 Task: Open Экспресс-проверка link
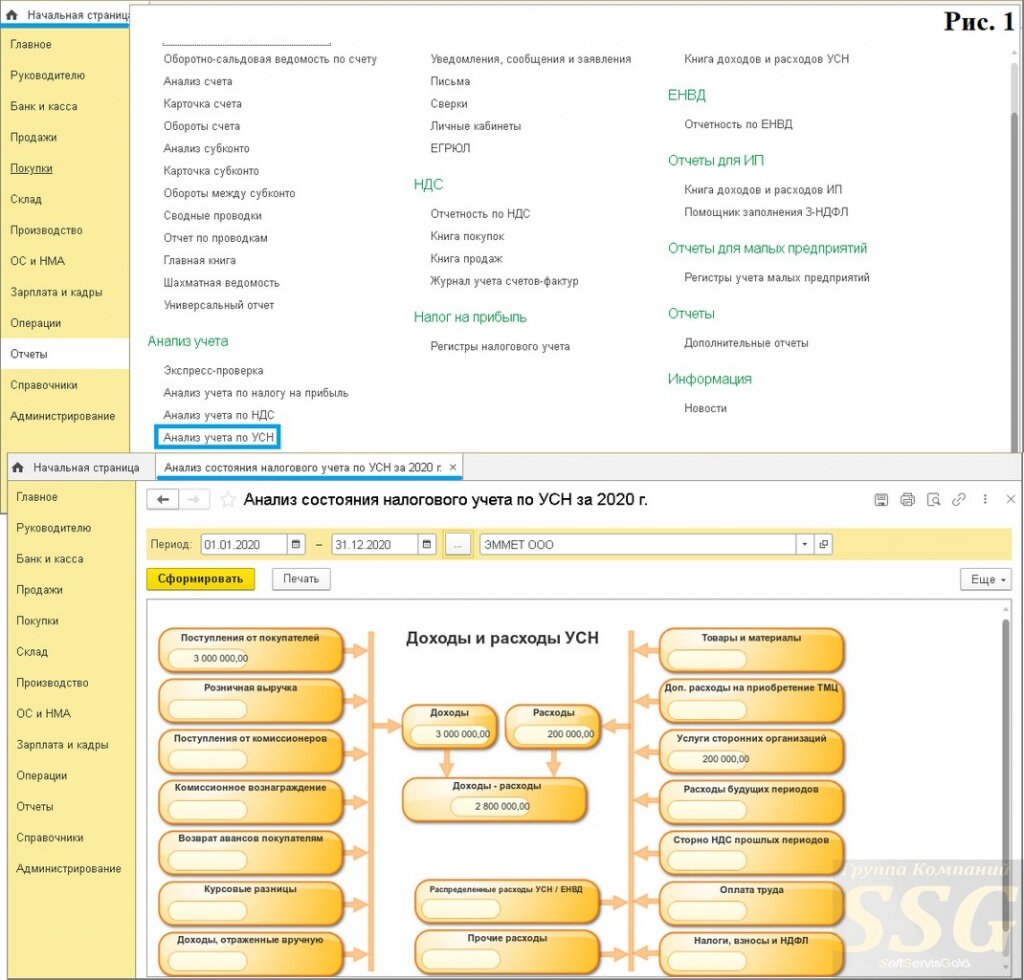tap(214, 370)
